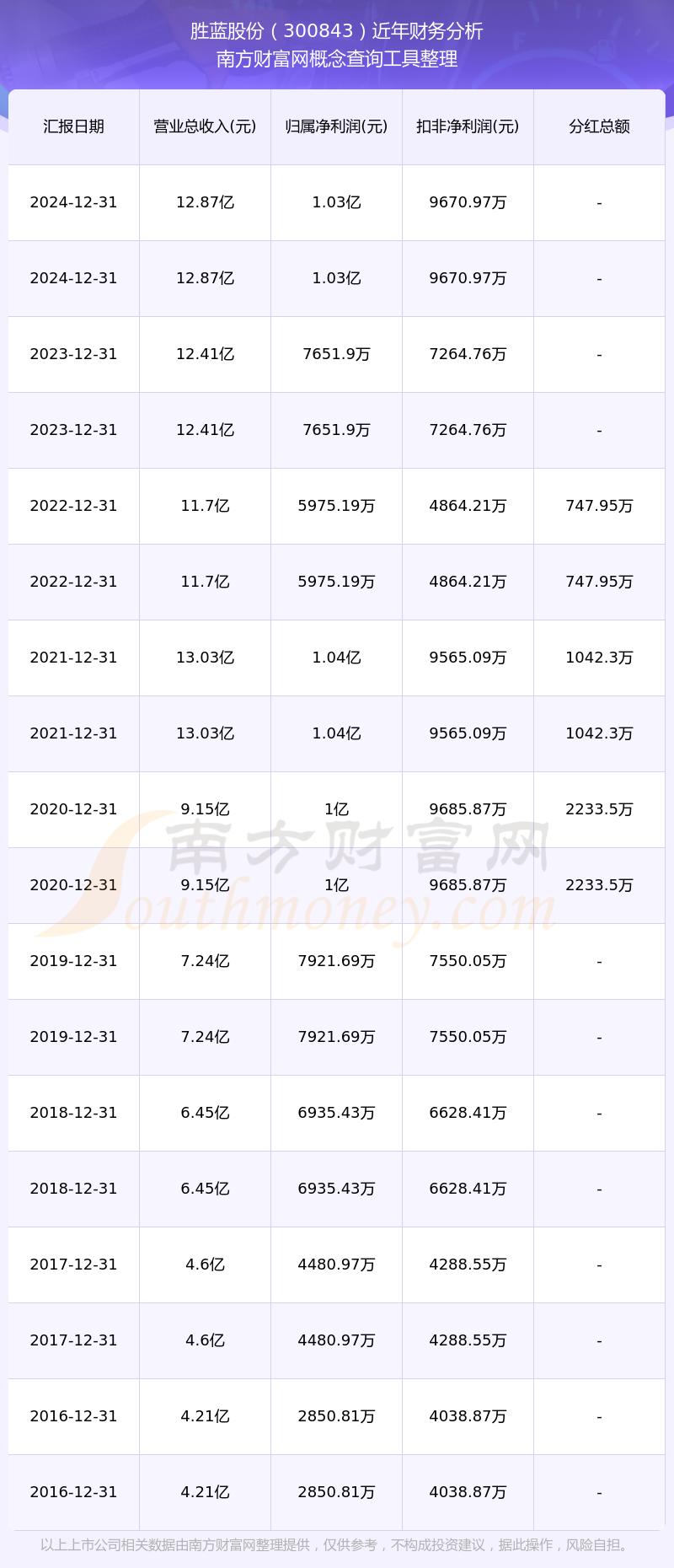The height and width of the screenshot is (1568, 674).
Task: Click the footer disclaimer text
Action: click(x=337, y=1545)
